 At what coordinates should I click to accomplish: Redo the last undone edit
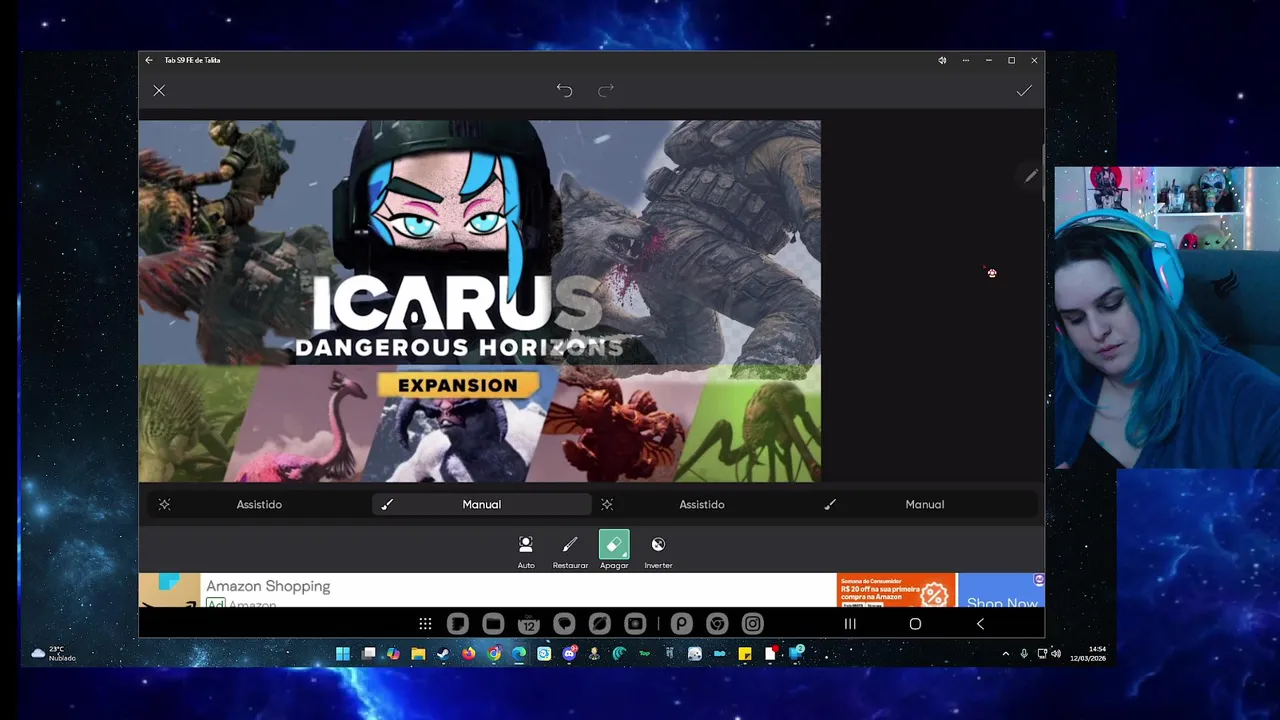coord(606,91)
